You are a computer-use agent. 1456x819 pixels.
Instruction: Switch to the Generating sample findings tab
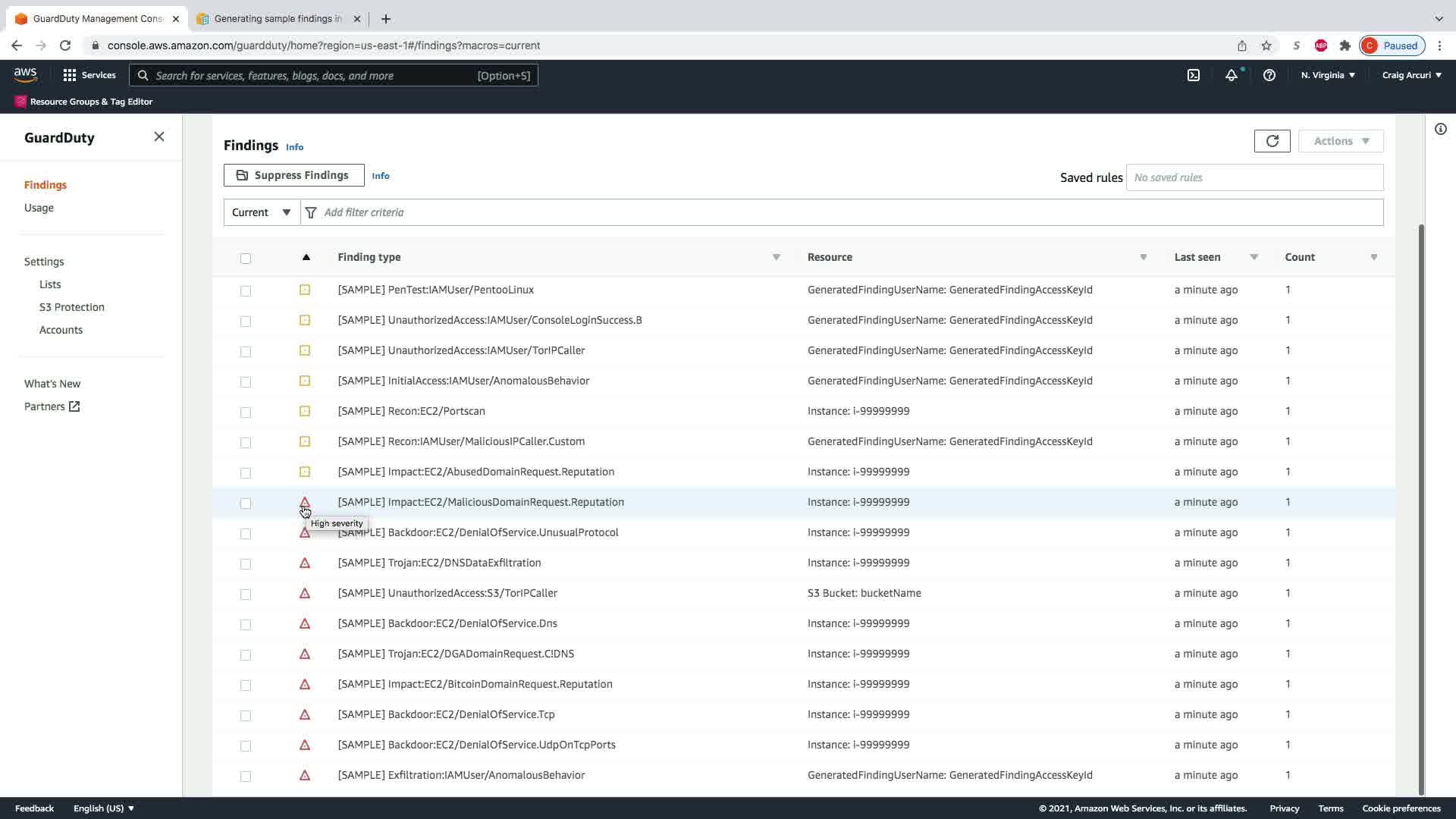pyautogui.click(x=277, y=18)
